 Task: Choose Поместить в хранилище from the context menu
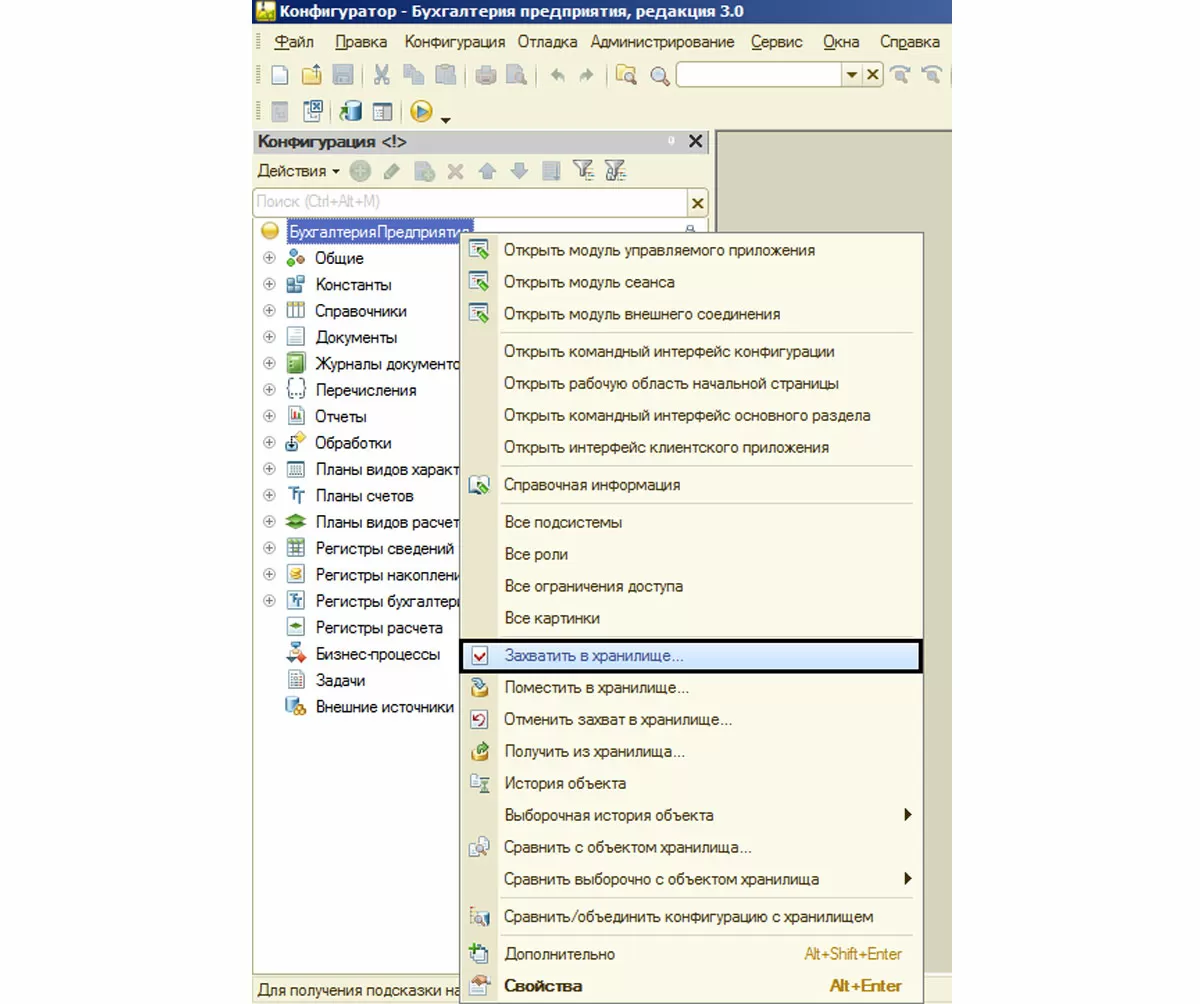pos(690,688)
